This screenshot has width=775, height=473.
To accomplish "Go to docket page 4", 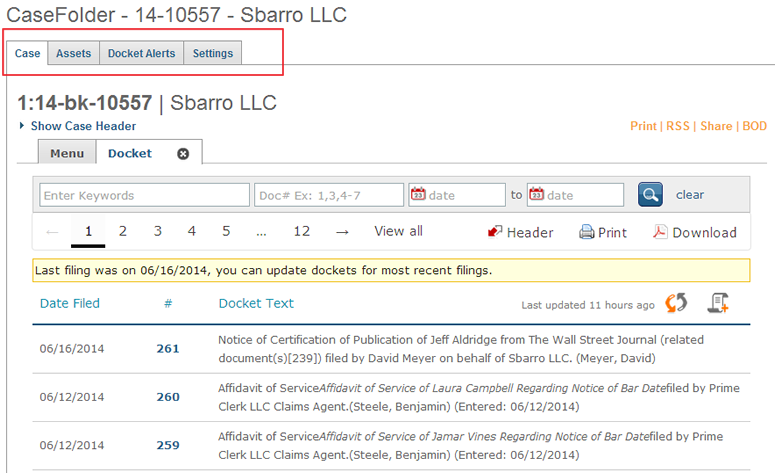I will (x=192, y=231).
